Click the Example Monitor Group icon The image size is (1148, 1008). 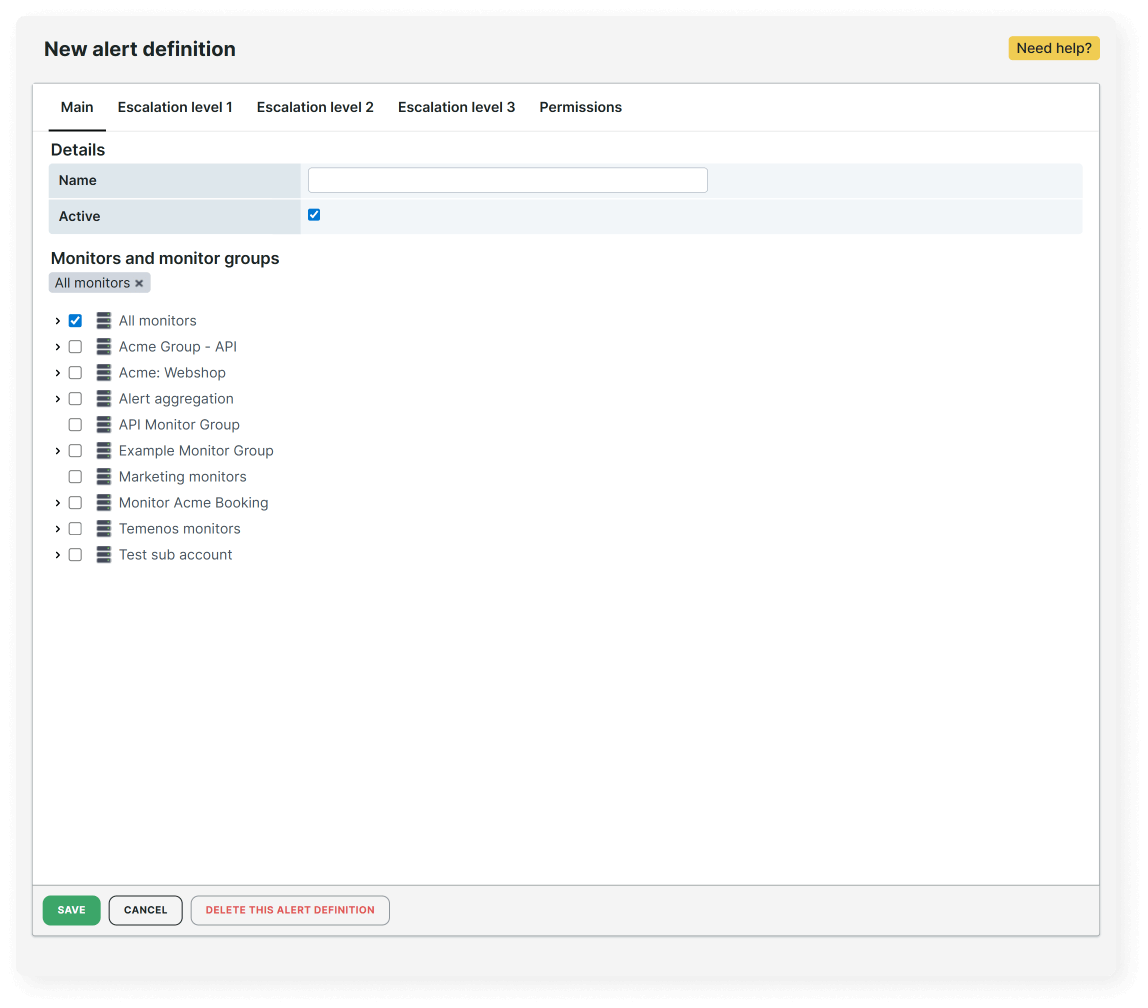(x=104, y=450)
